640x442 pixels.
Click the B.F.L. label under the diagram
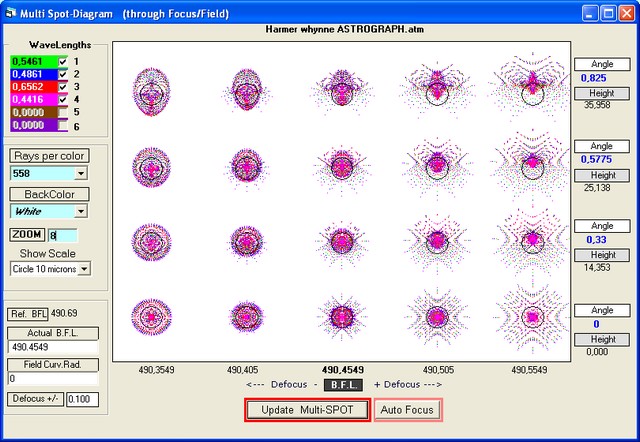click(343, 385)
